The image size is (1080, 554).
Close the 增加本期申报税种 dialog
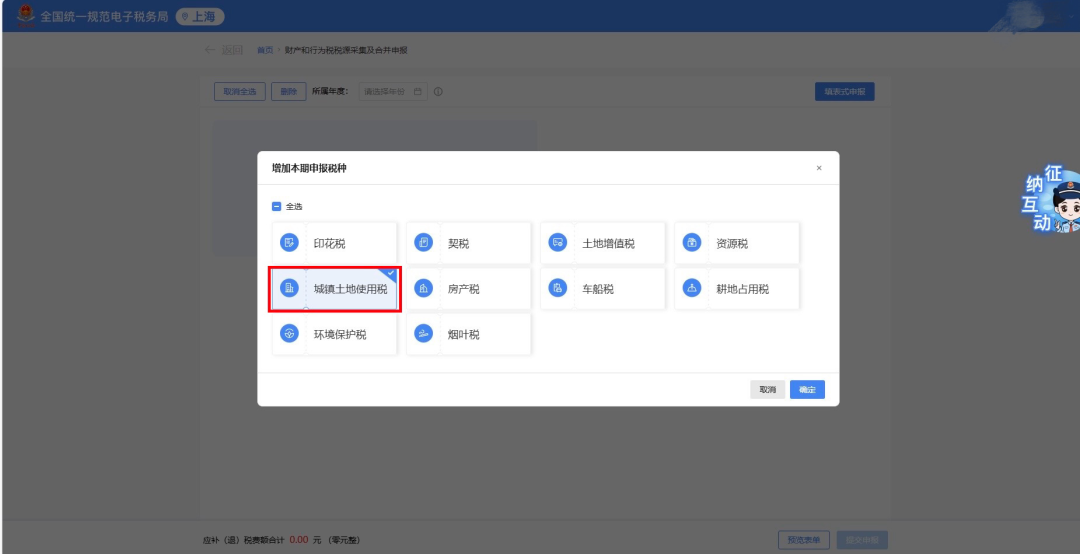tap(819, 168)
